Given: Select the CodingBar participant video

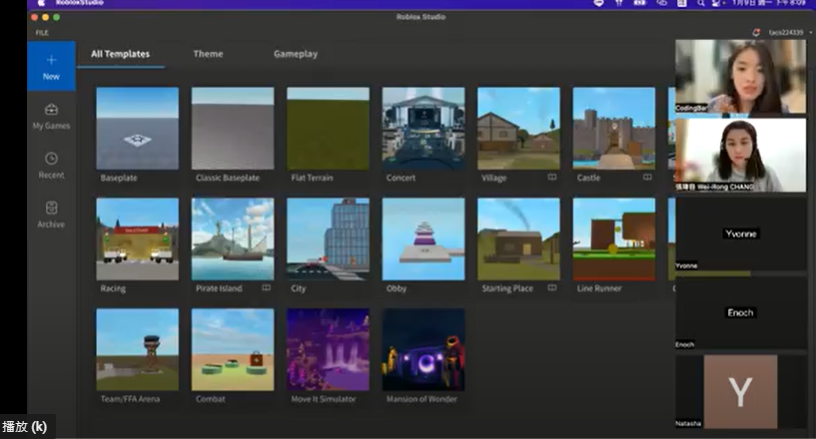Looking at the screenshot, I should coord(740,76).
